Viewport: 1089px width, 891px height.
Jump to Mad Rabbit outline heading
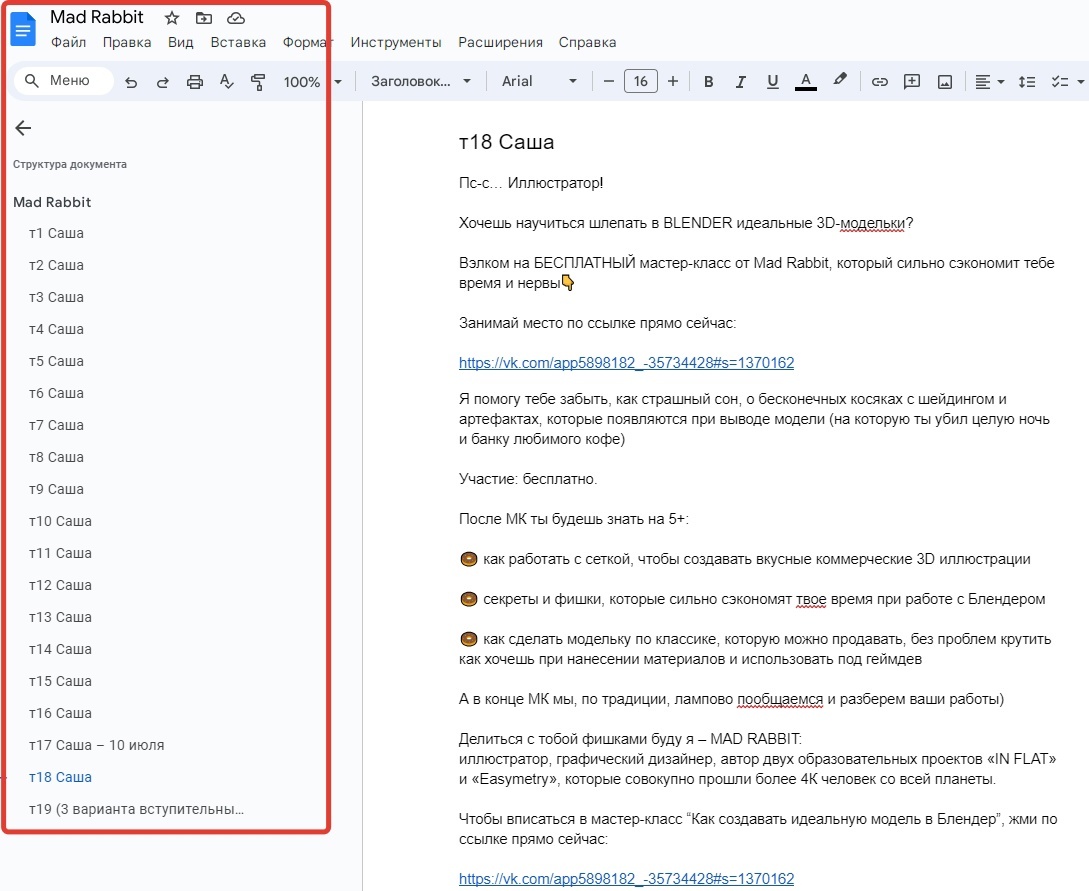[x=52, y=202]
